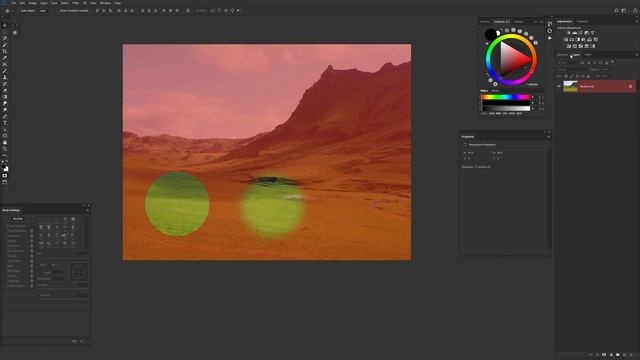Add a Hue/Saturation adjustment

(566, 40)
